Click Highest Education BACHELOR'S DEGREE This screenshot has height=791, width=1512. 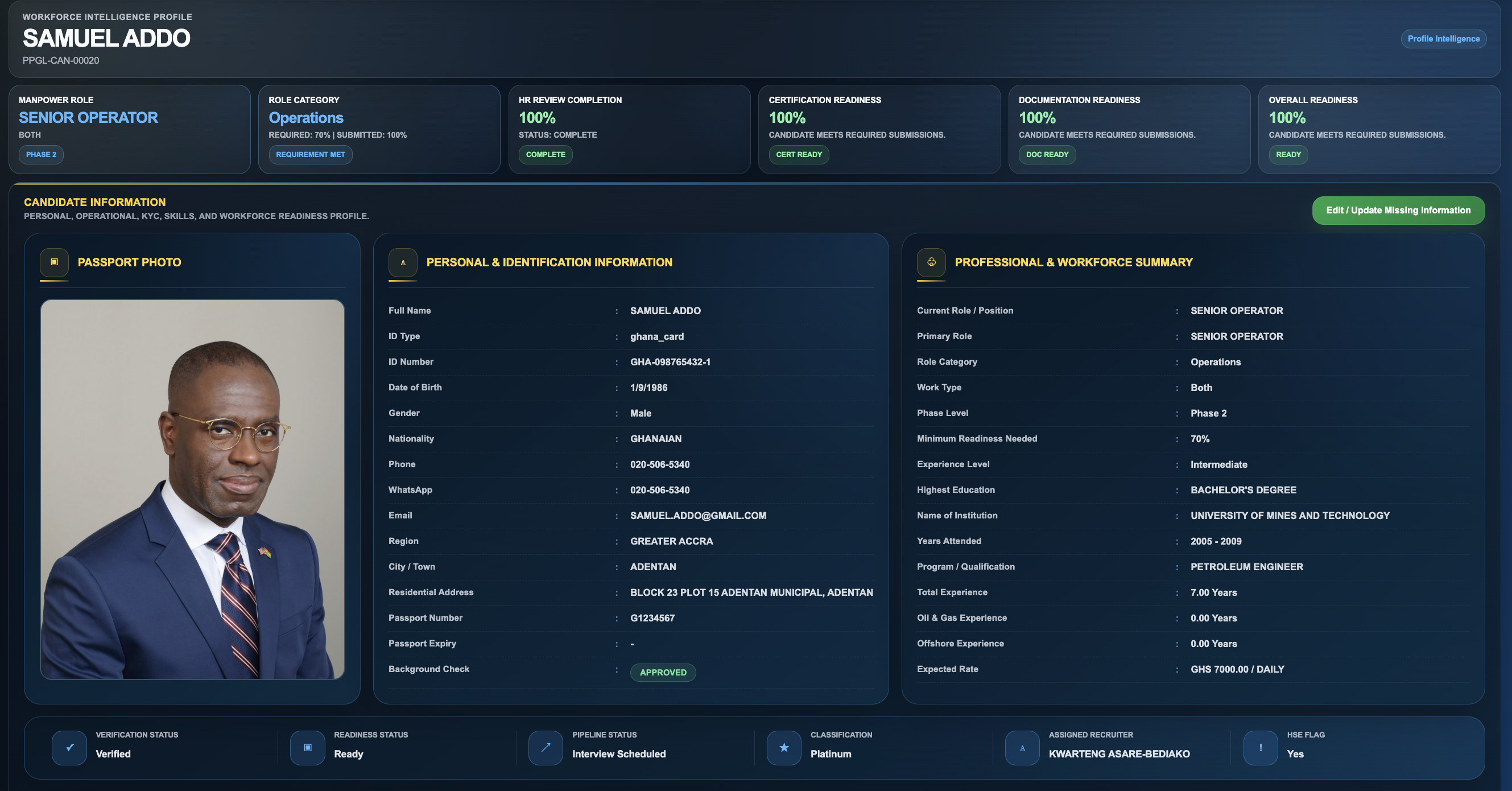[x=1243, y=490]
